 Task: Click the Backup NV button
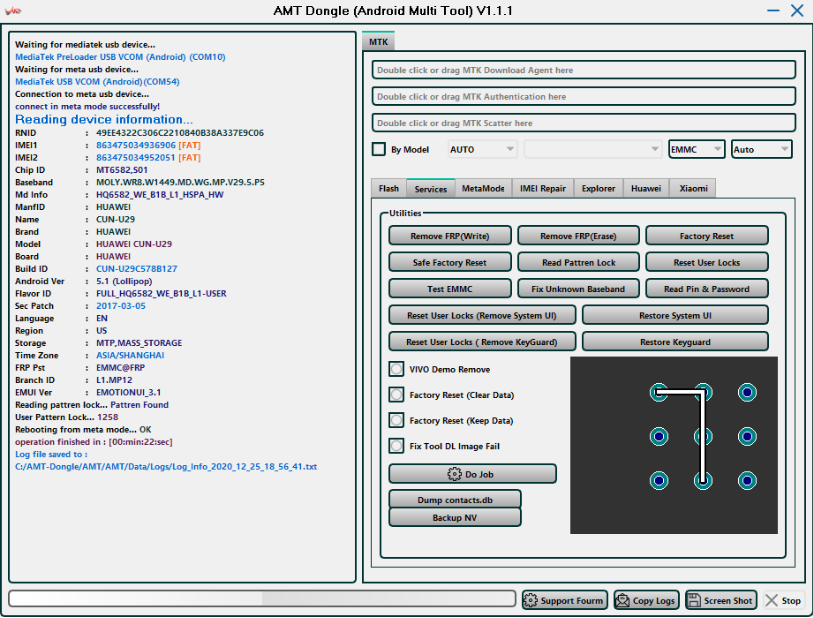tap(455, 517)
